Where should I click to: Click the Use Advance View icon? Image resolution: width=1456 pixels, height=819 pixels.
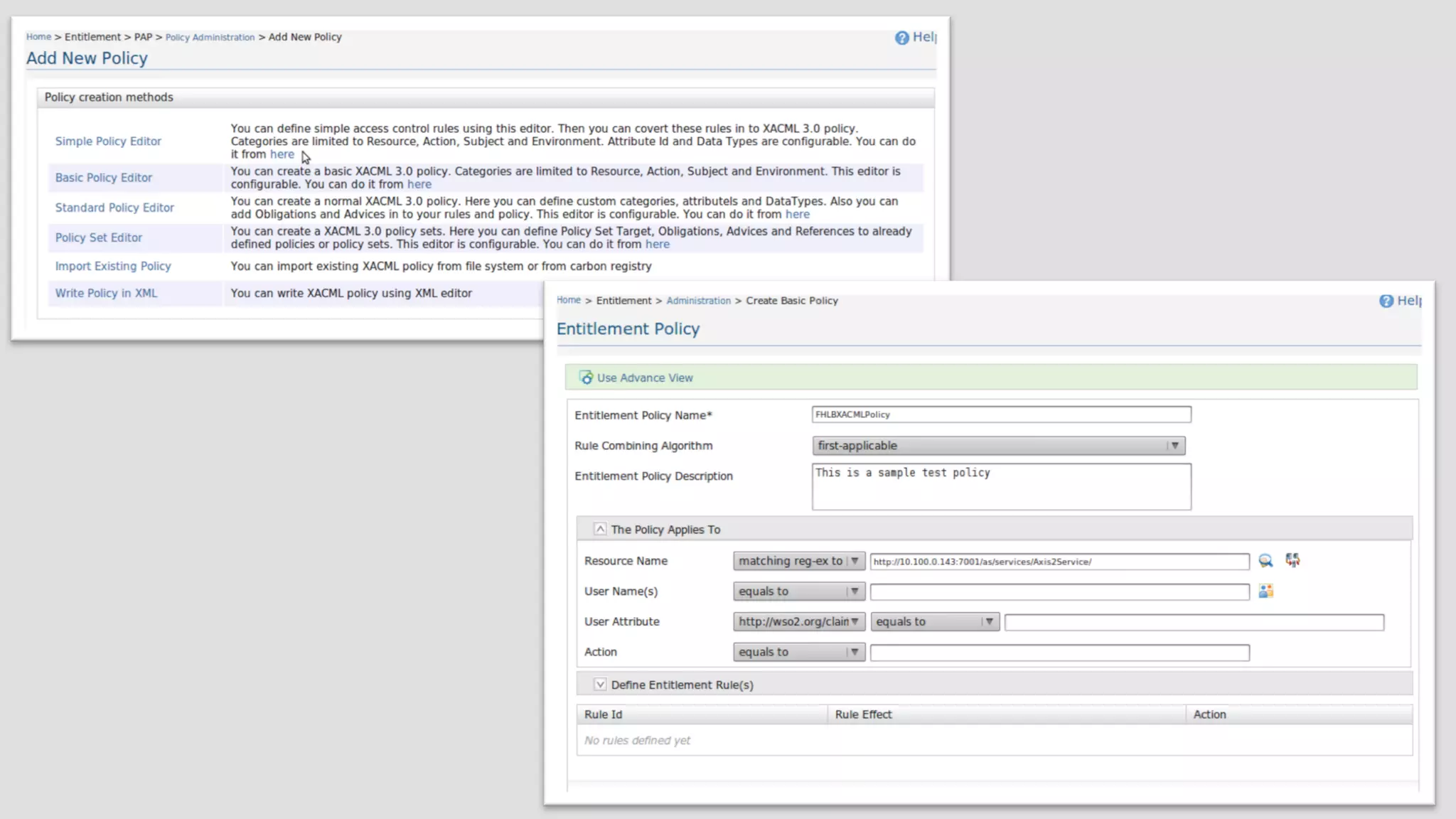click(586, 378)
